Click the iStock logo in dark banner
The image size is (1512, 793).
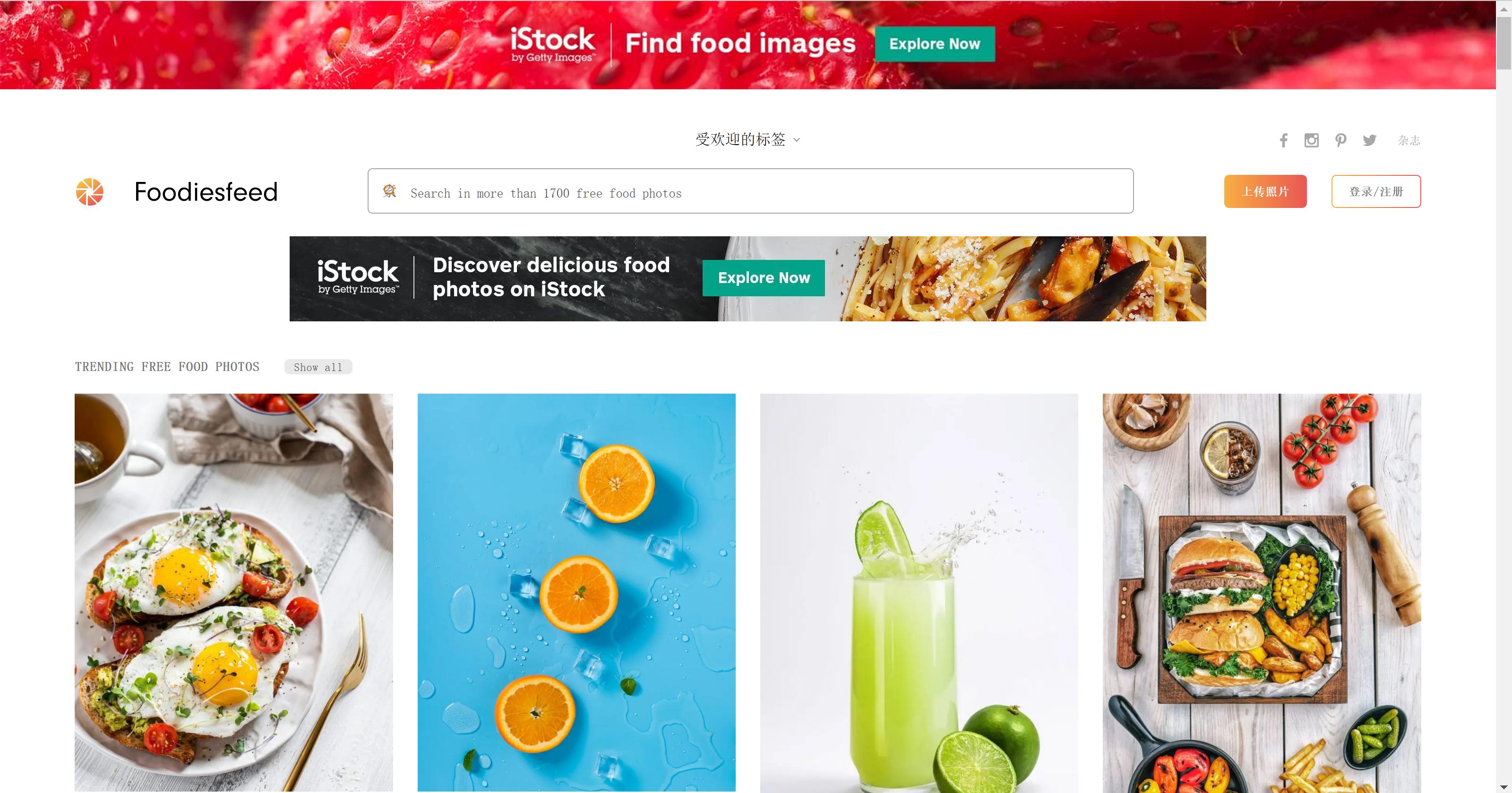358,277
